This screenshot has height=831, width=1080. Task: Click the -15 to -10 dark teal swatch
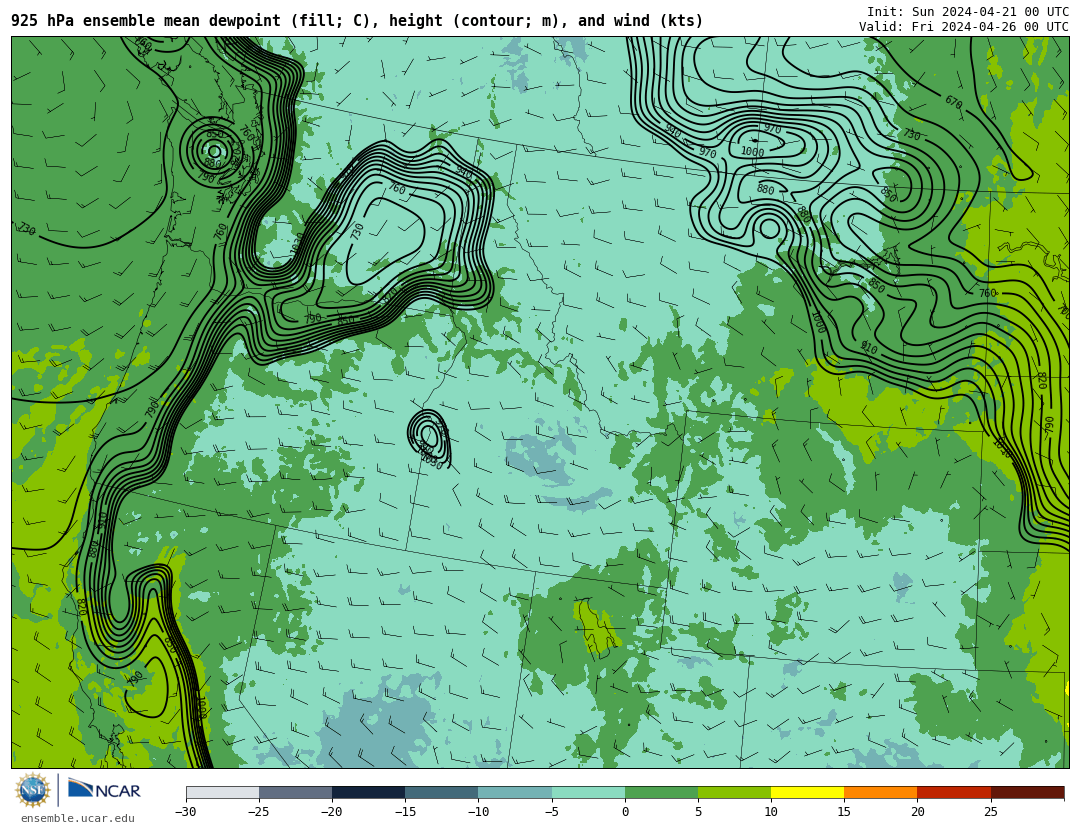tap(442, 793)
